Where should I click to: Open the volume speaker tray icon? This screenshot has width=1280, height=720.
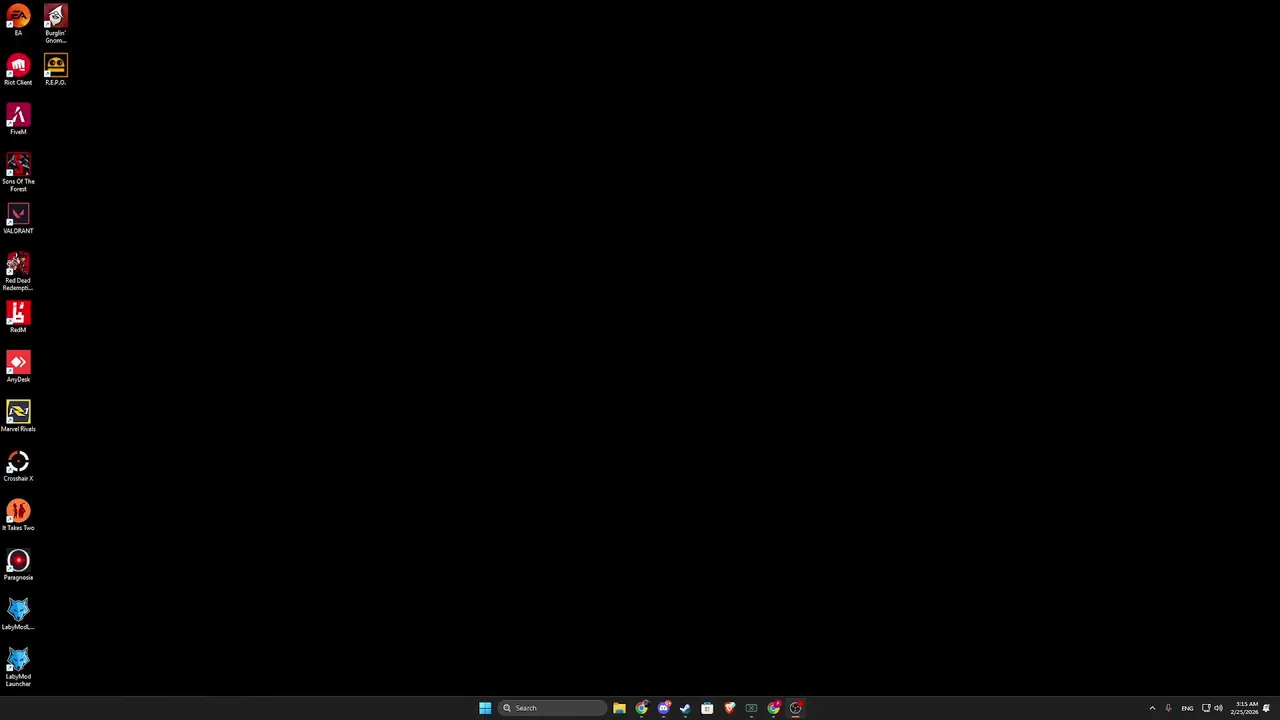(x=1218, y=708)
